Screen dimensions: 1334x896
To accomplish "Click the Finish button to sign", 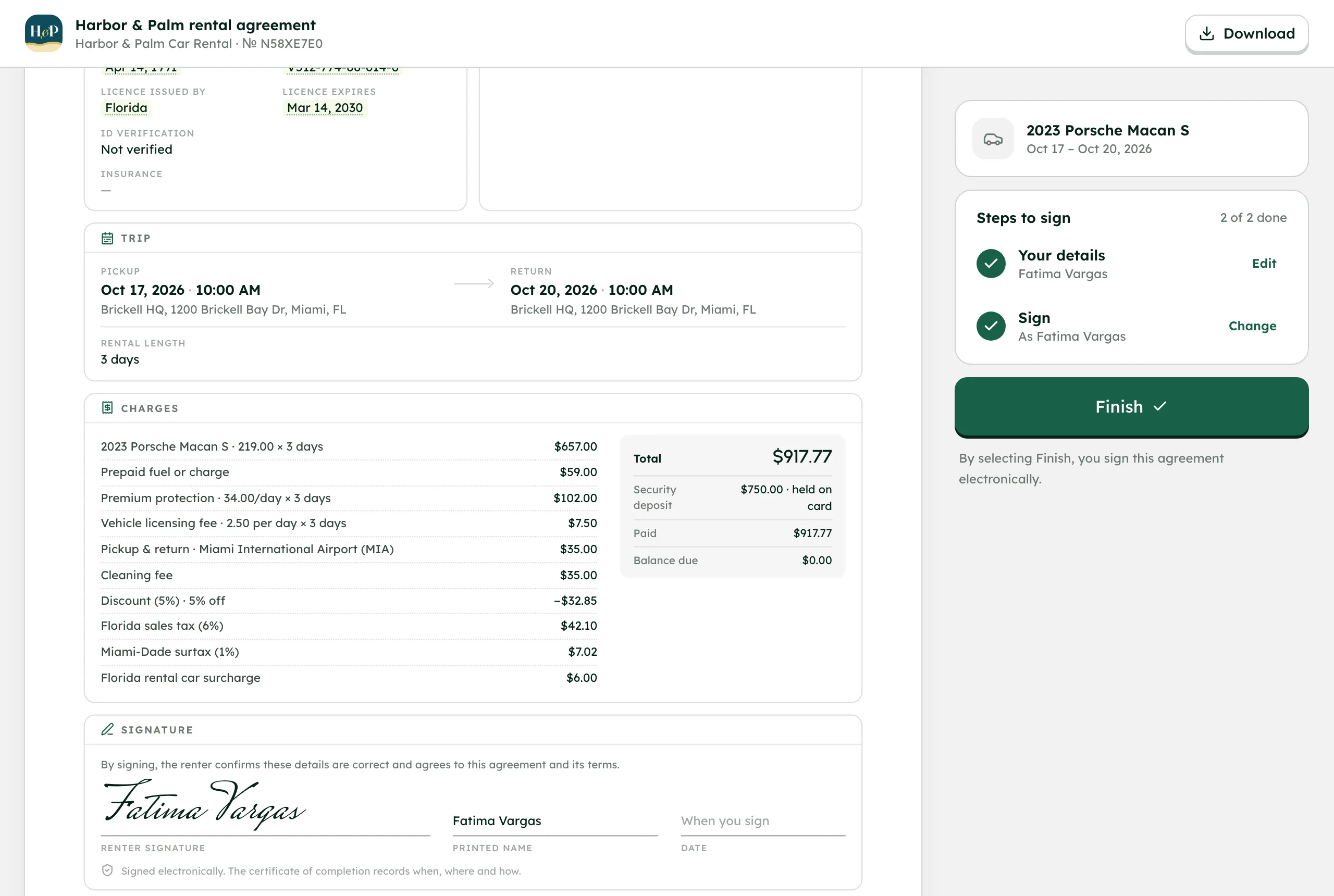I will 1131,407.
